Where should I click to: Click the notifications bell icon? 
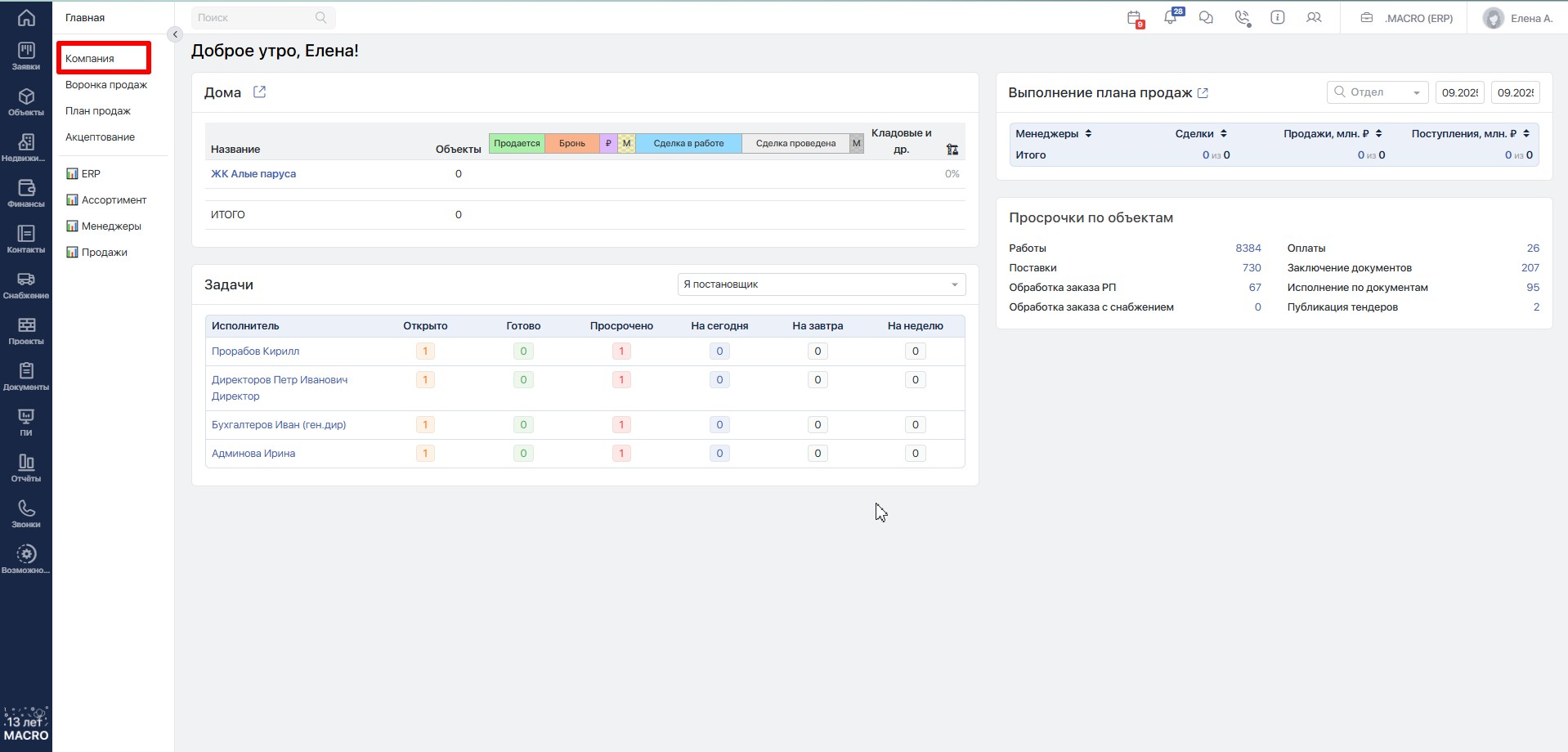click(x=1171, y=18)
